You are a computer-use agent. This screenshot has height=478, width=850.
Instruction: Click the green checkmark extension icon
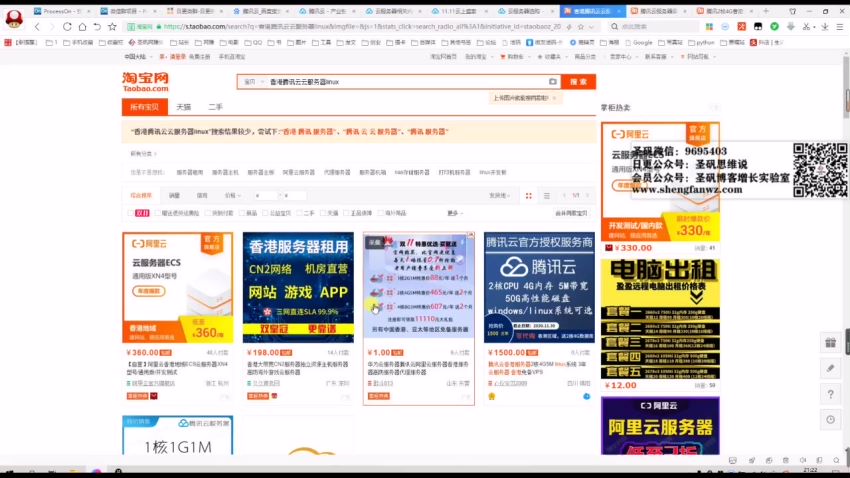coord(775,27)
